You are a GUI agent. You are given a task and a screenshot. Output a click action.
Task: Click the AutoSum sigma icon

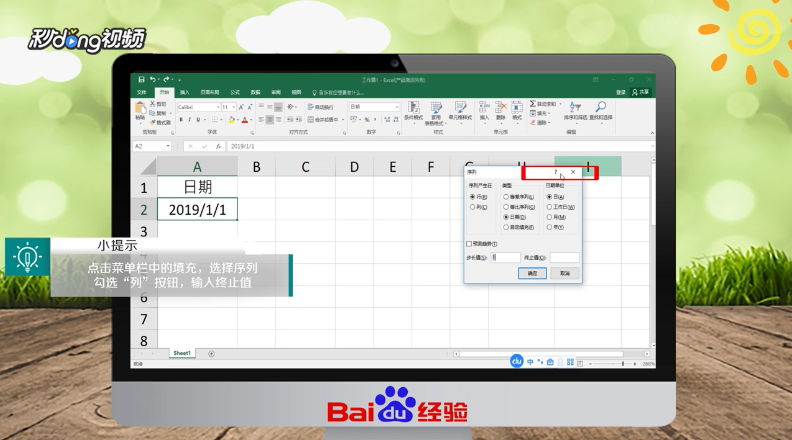tap(532, 104)
